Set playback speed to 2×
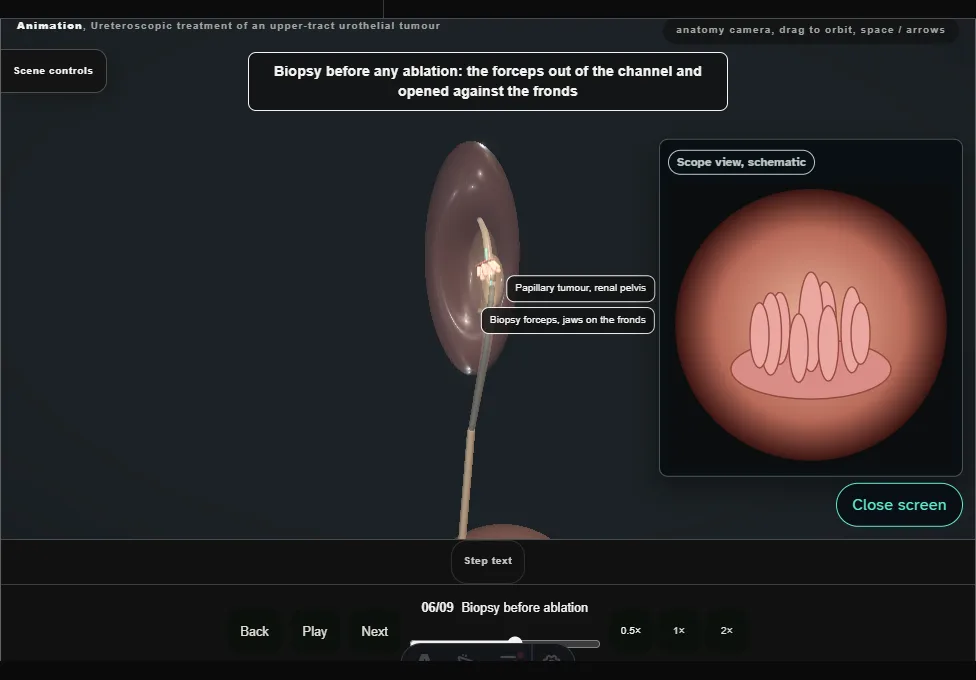This screenshot has height=680, width=976. [x=726, y=631]
